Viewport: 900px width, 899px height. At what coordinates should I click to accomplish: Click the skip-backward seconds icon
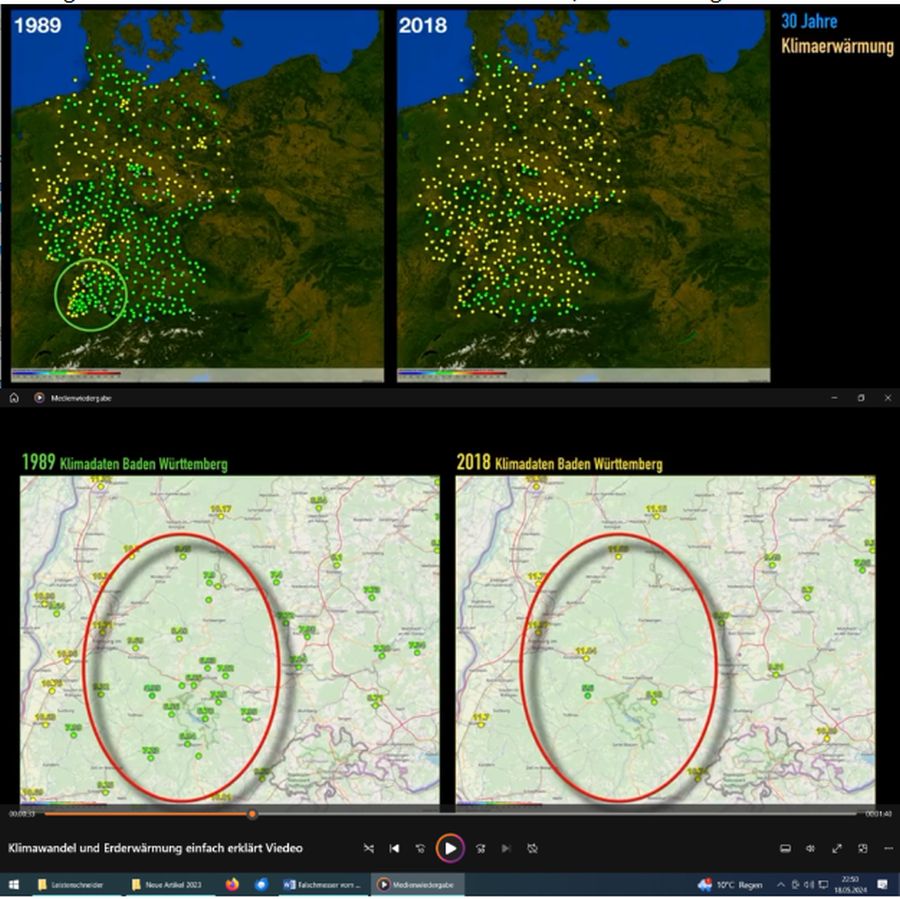tap(421, 848)
